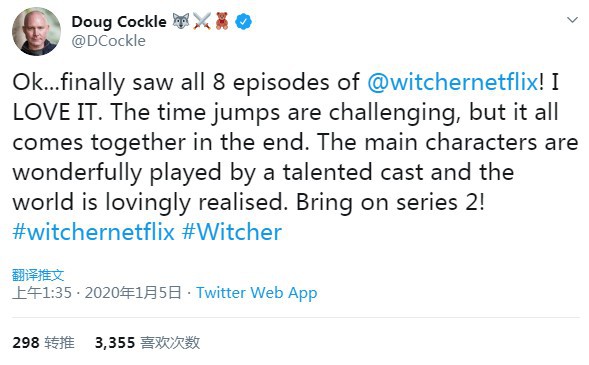589x365 pixels.
Task: Click the sentence 'Bring on series 2!'
Action: tap(390, 202)
